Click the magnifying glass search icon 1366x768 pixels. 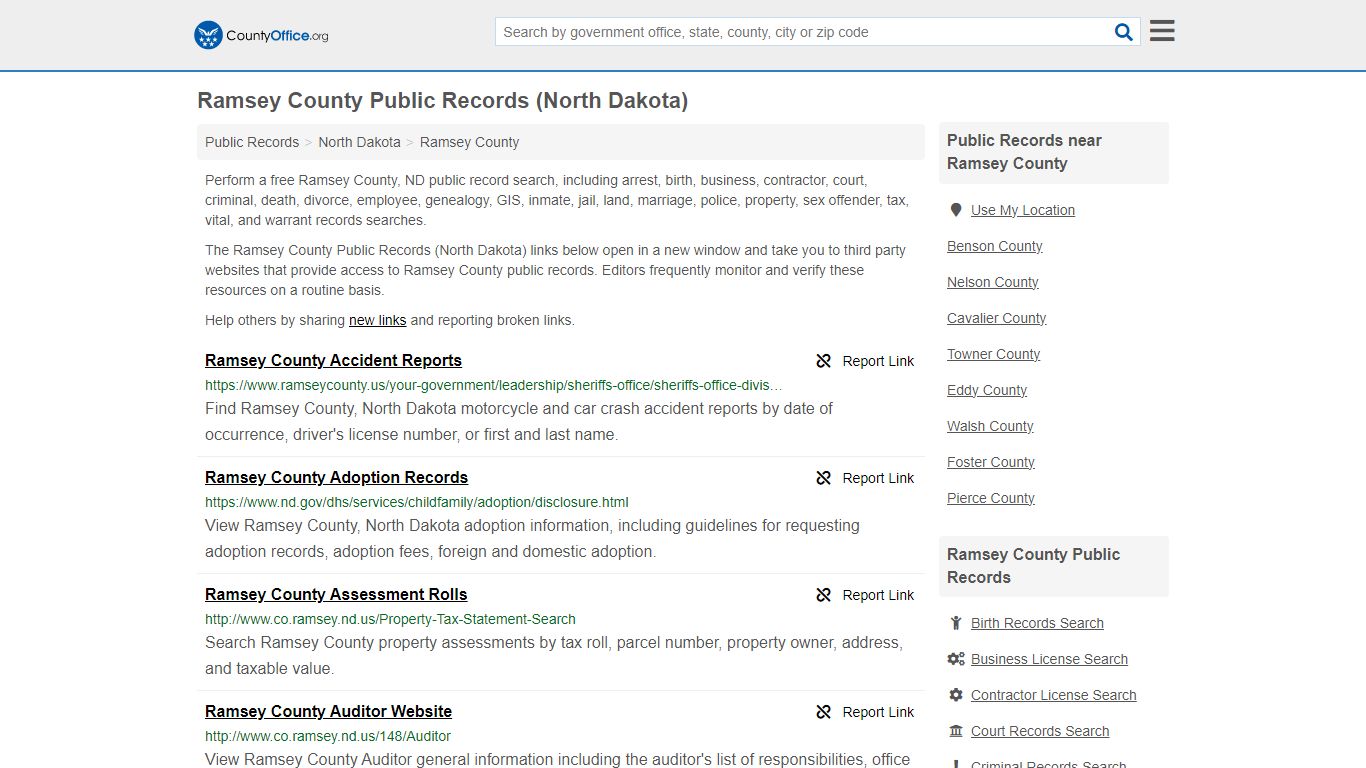tap(1124, 32)
